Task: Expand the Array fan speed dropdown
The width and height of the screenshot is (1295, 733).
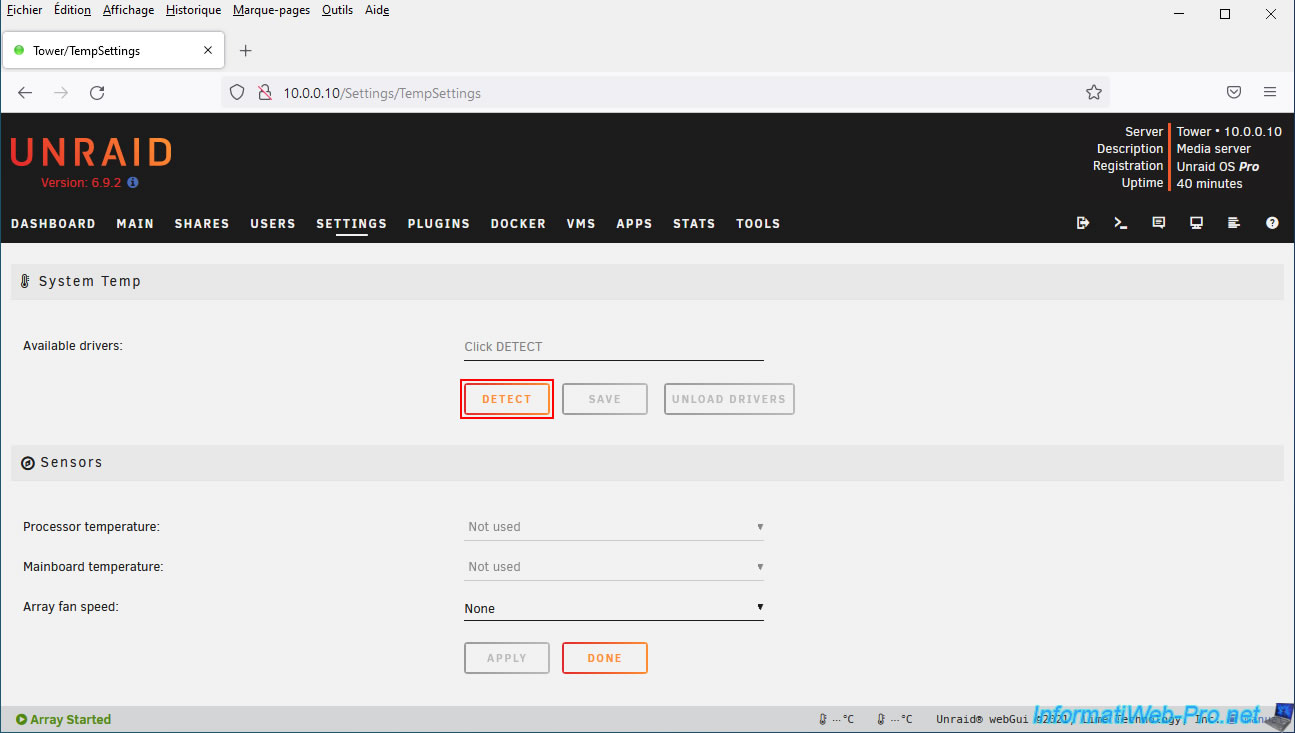Action: pyautogui.click(x=613, y=608)
